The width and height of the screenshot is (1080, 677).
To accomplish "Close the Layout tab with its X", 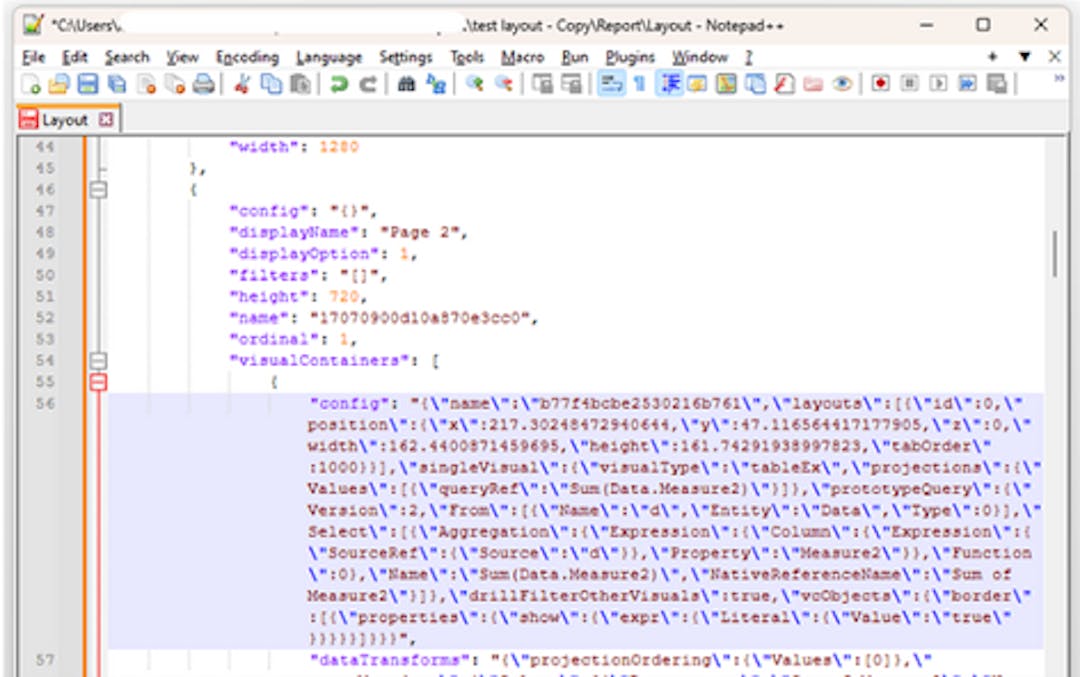I will pyautogui.click(x=106, y=120).
